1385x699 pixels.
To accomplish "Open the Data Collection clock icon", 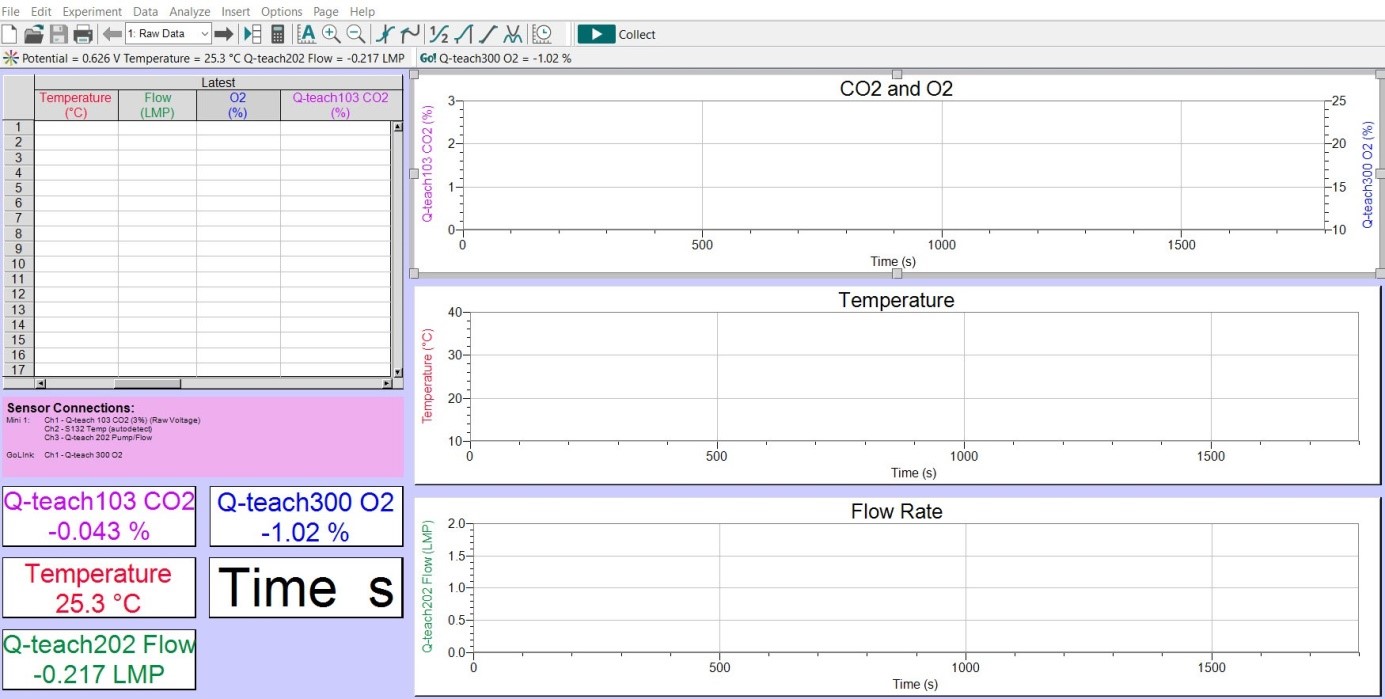I will [542, 34].
